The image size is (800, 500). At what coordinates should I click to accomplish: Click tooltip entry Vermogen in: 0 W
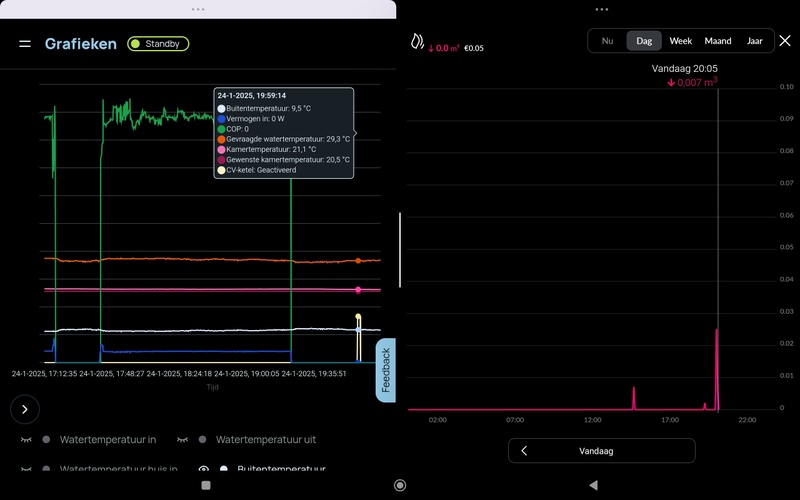(251, 118)
